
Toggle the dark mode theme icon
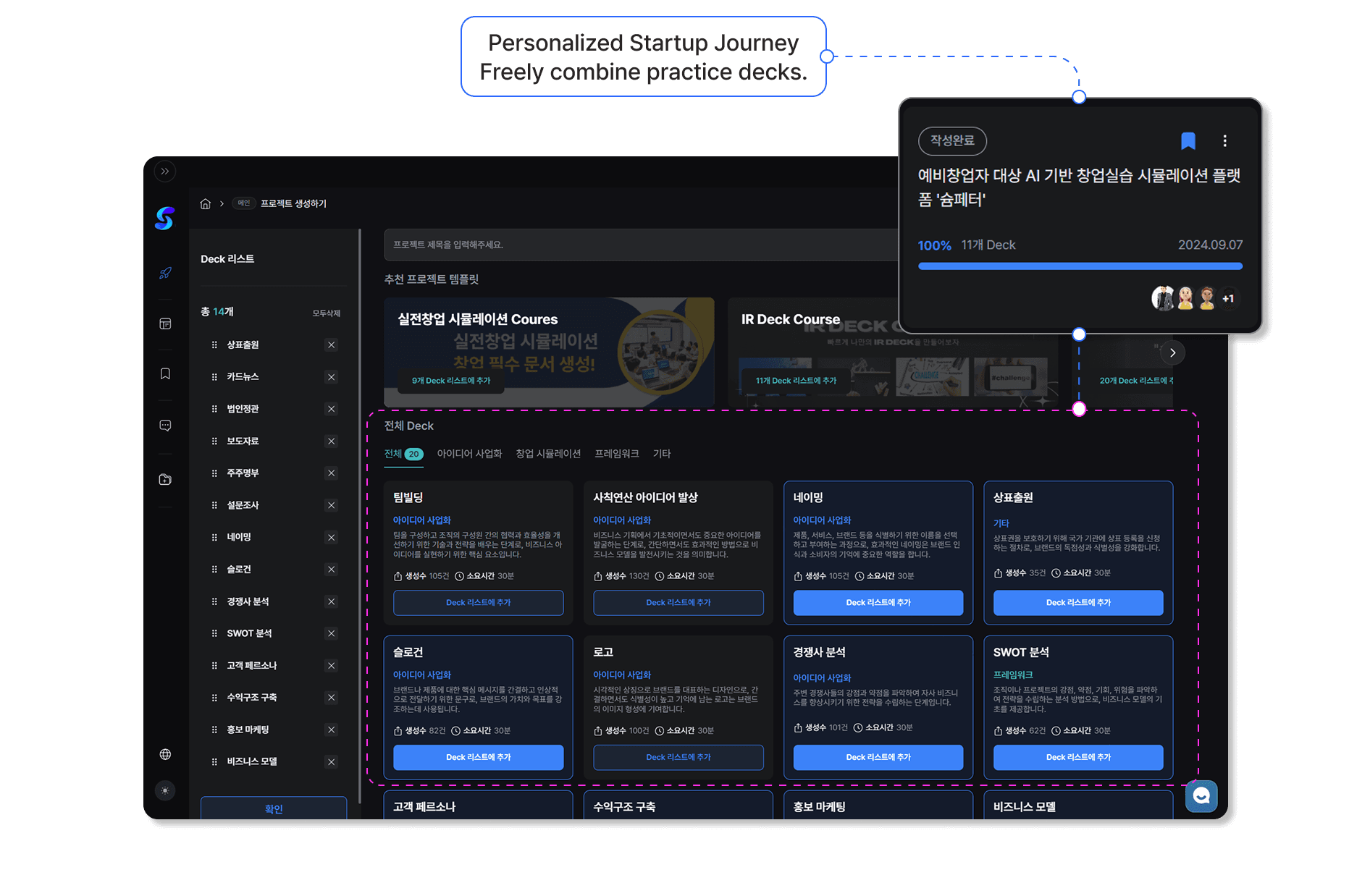[x=165, y=790]
